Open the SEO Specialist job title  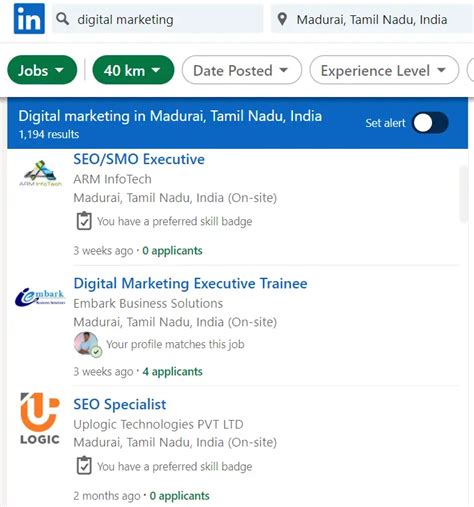120,404
